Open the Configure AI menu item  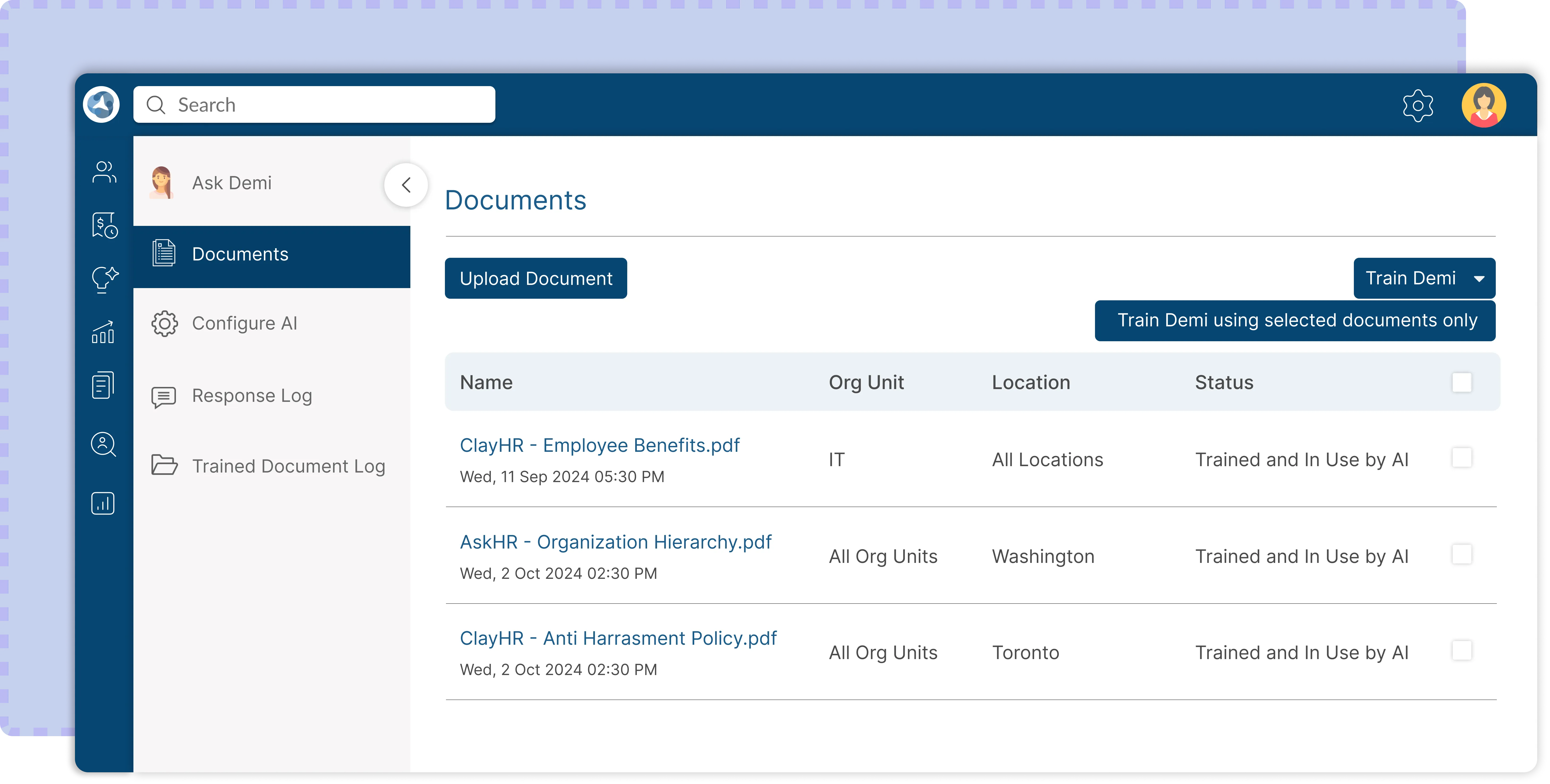click(x=244, y=324)
